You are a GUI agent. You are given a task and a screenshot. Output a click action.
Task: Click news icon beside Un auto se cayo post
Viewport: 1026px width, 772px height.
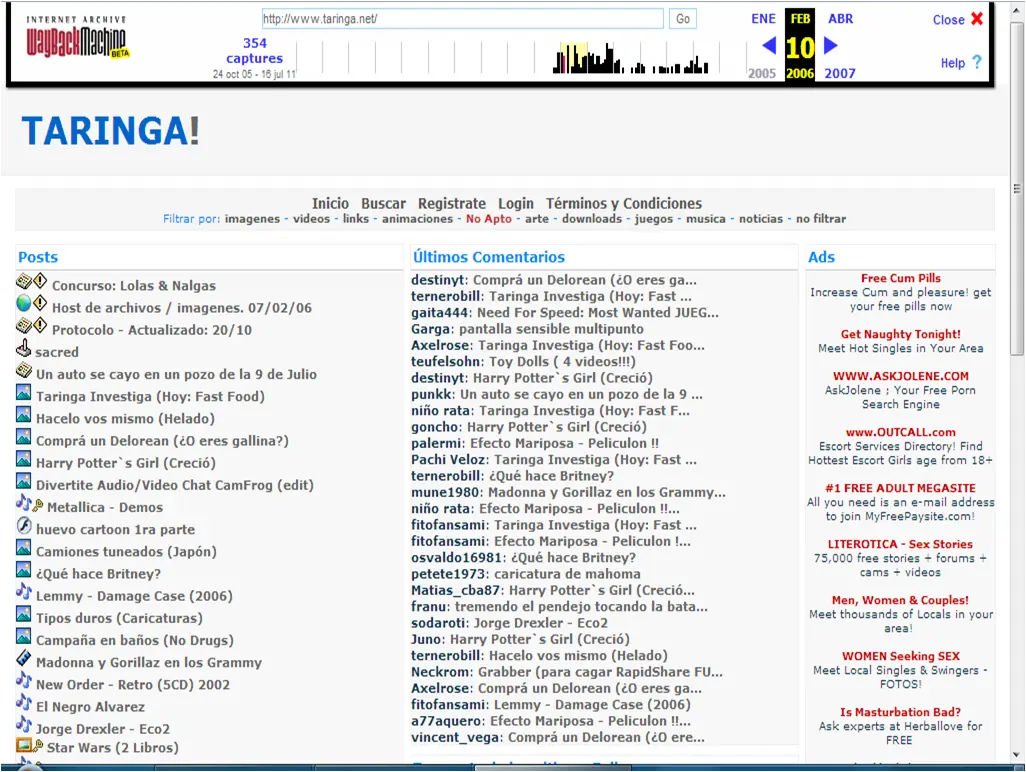point(24,370)
